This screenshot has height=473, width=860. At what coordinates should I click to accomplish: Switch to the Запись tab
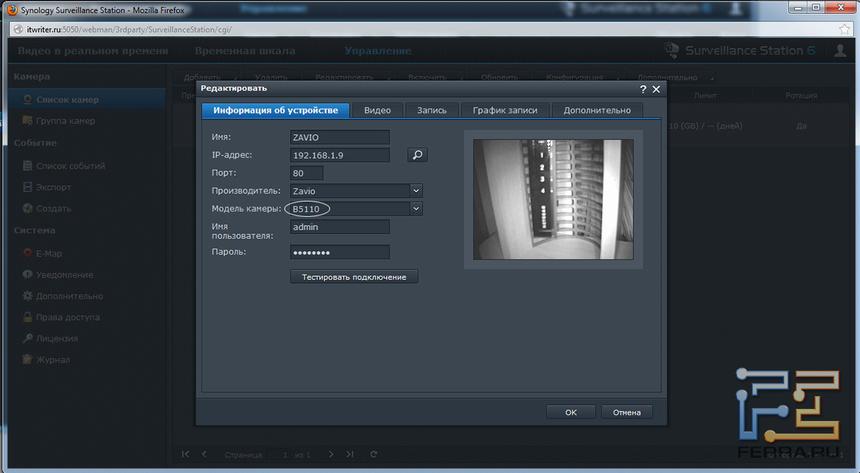431,110
